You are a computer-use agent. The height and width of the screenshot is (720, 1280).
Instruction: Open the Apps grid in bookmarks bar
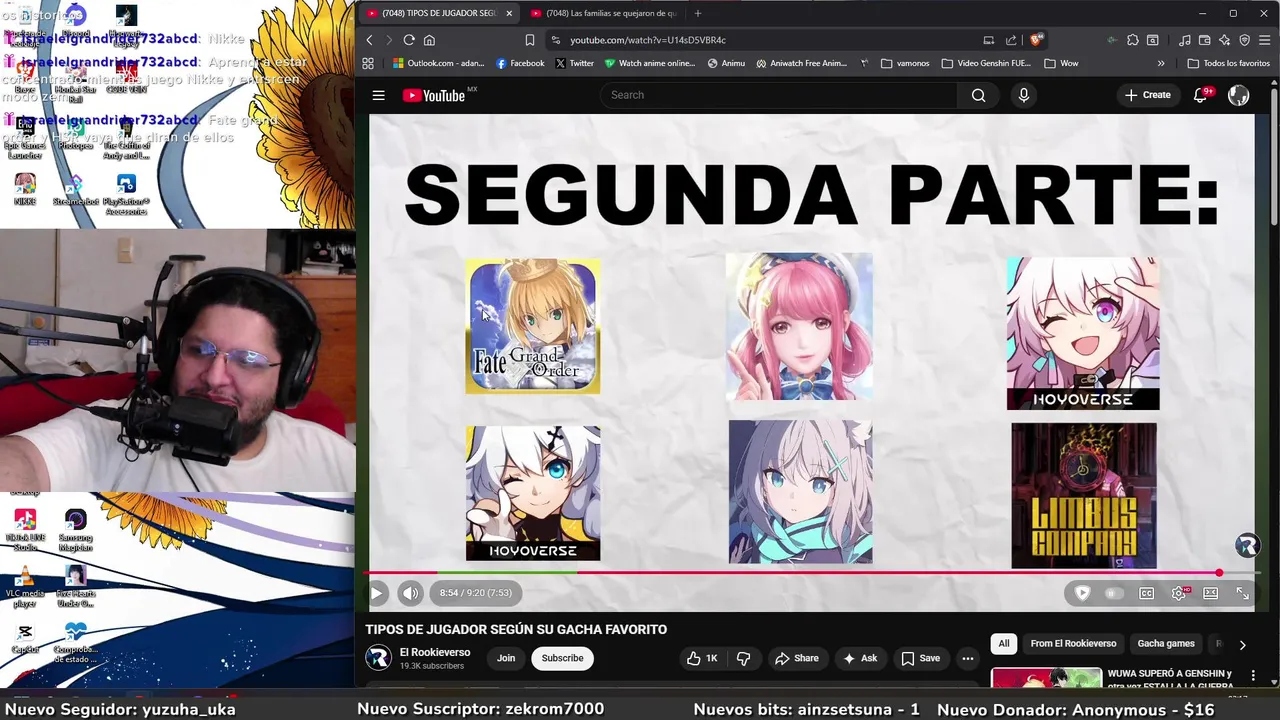pos(368,63)
